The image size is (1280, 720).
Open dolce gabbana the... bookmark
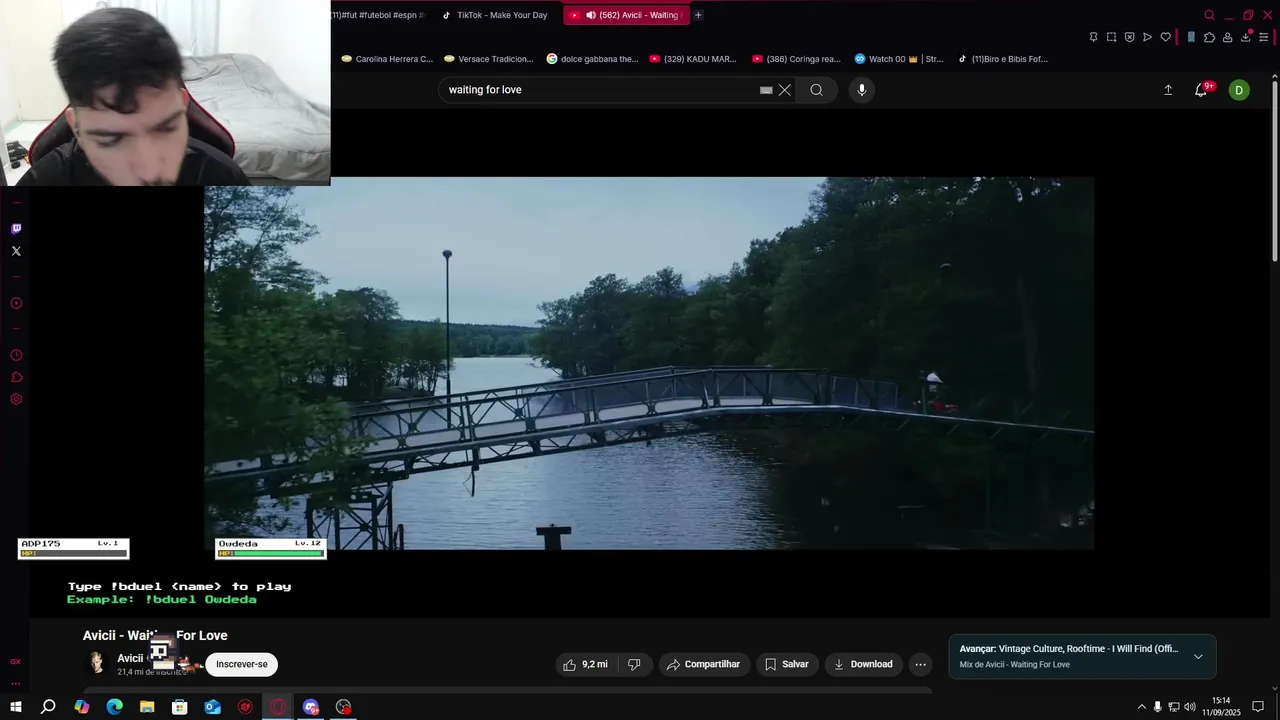click(x=592, y=59)
